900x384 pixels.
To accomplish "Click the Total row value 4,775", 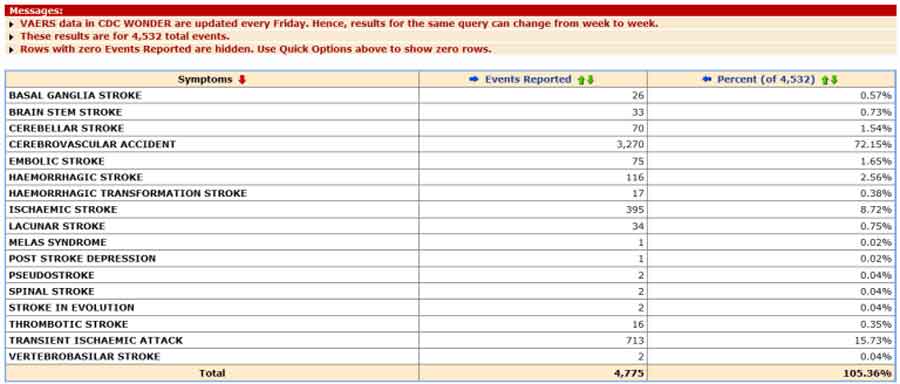I will click(x=631, y=373).
